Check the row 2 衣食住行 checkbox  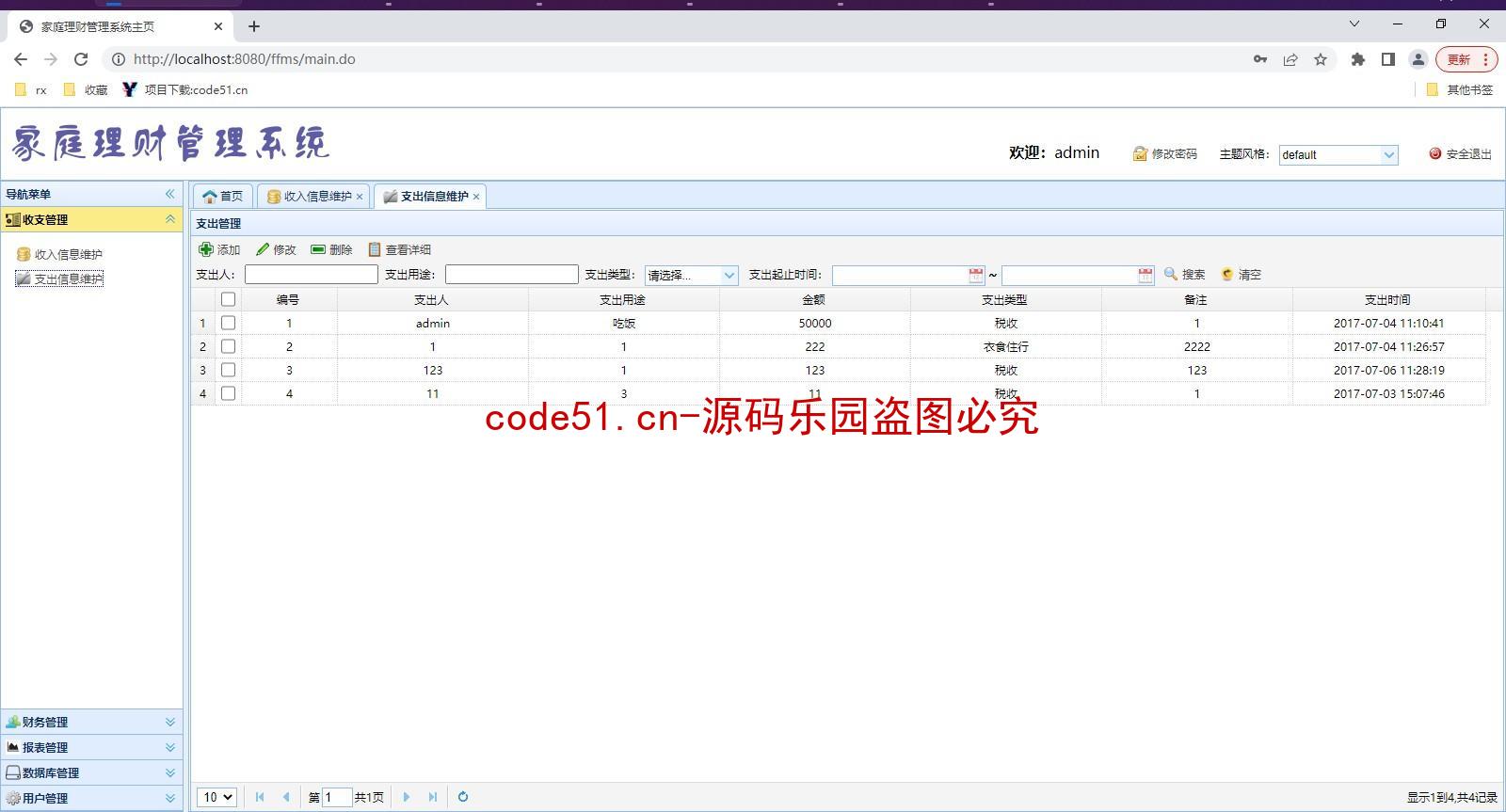coord(228,346)
